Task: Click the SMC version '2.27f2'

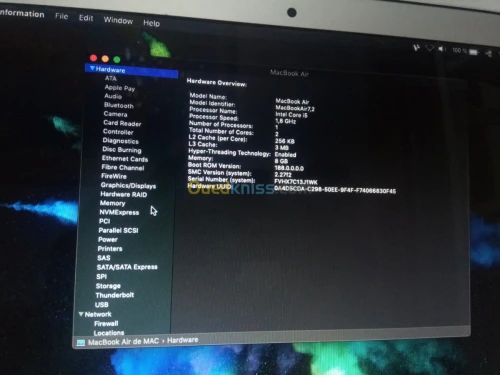Action: [x=283, y=175]
